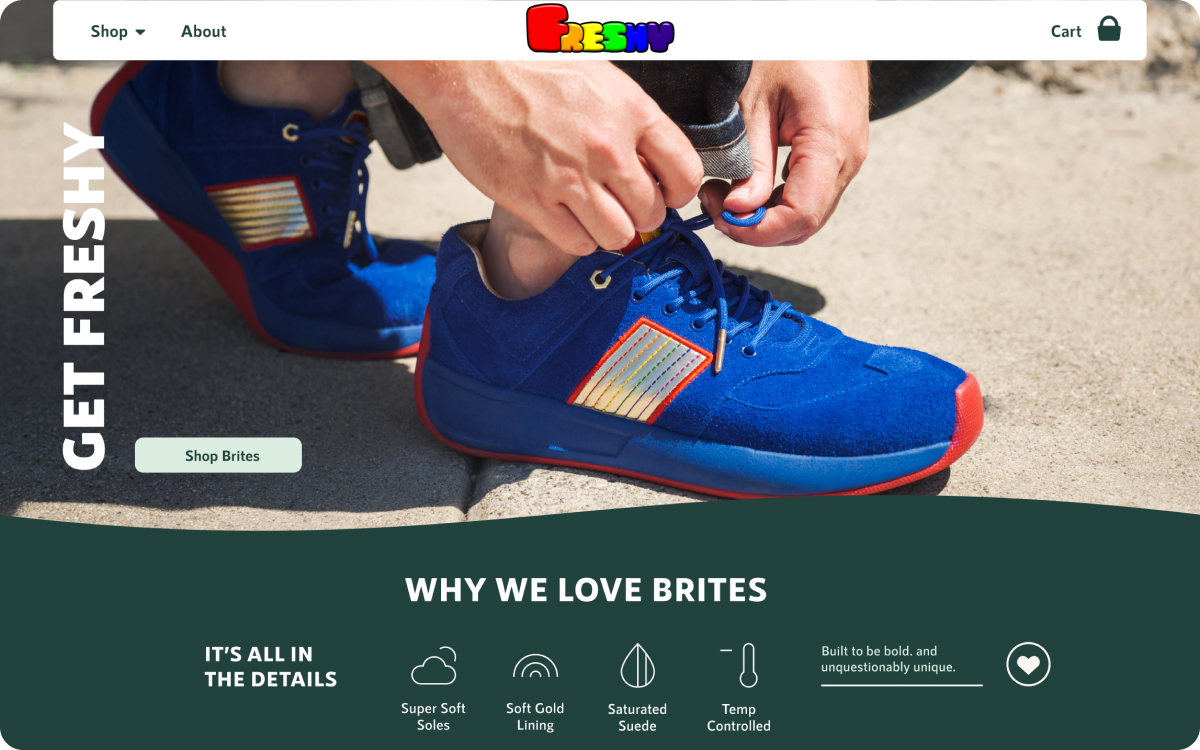Expand the Shop dropdown arrow

140,32
